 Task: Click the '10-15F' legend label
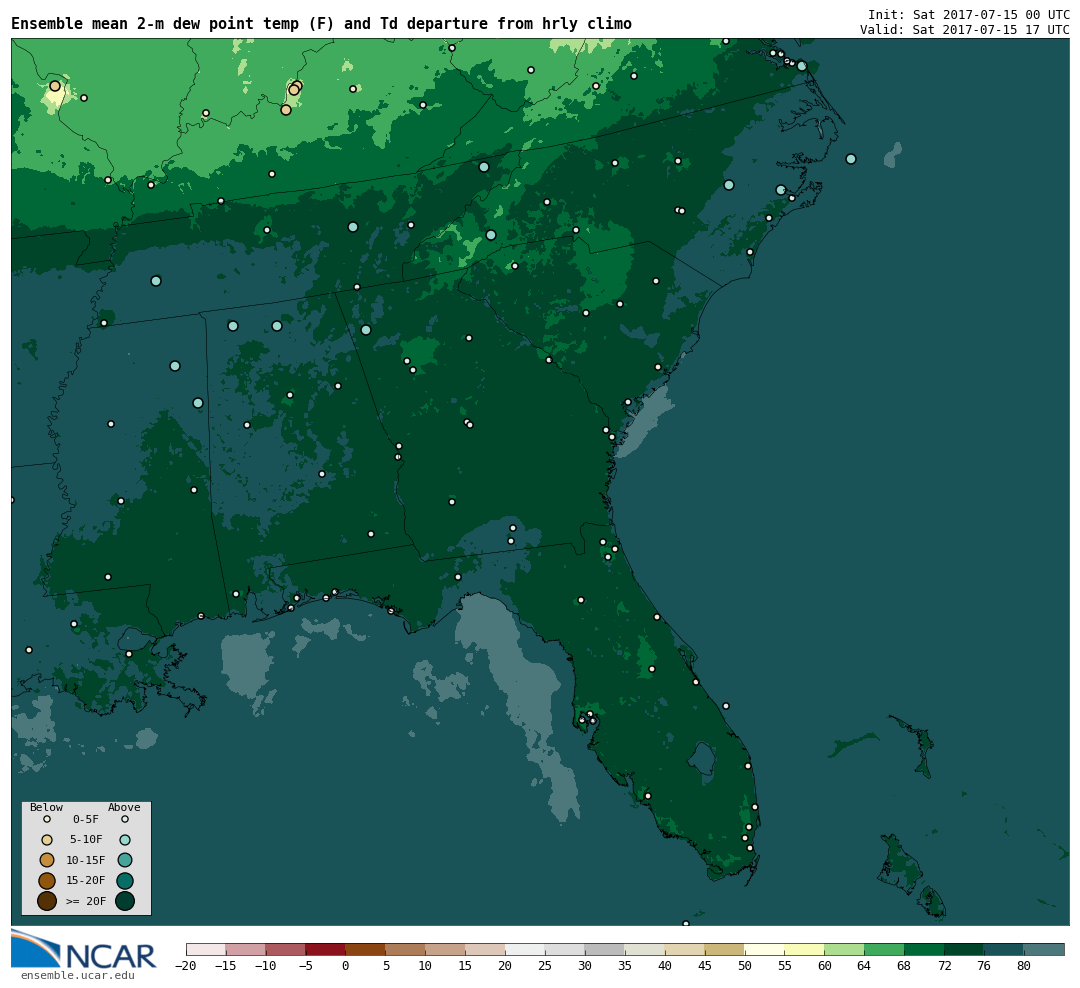pos(86,861)
